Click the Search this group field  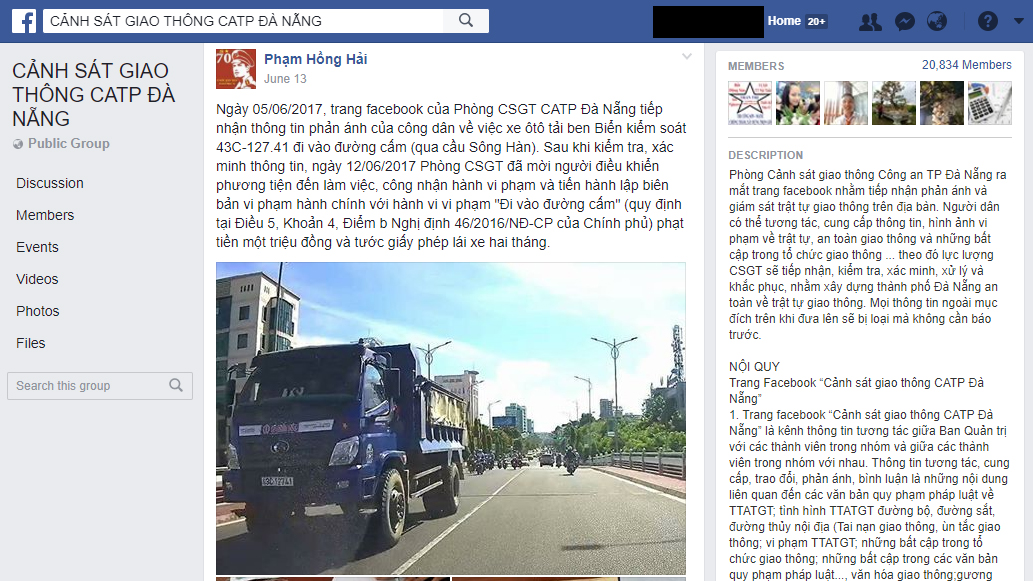[x=99, y=386]
